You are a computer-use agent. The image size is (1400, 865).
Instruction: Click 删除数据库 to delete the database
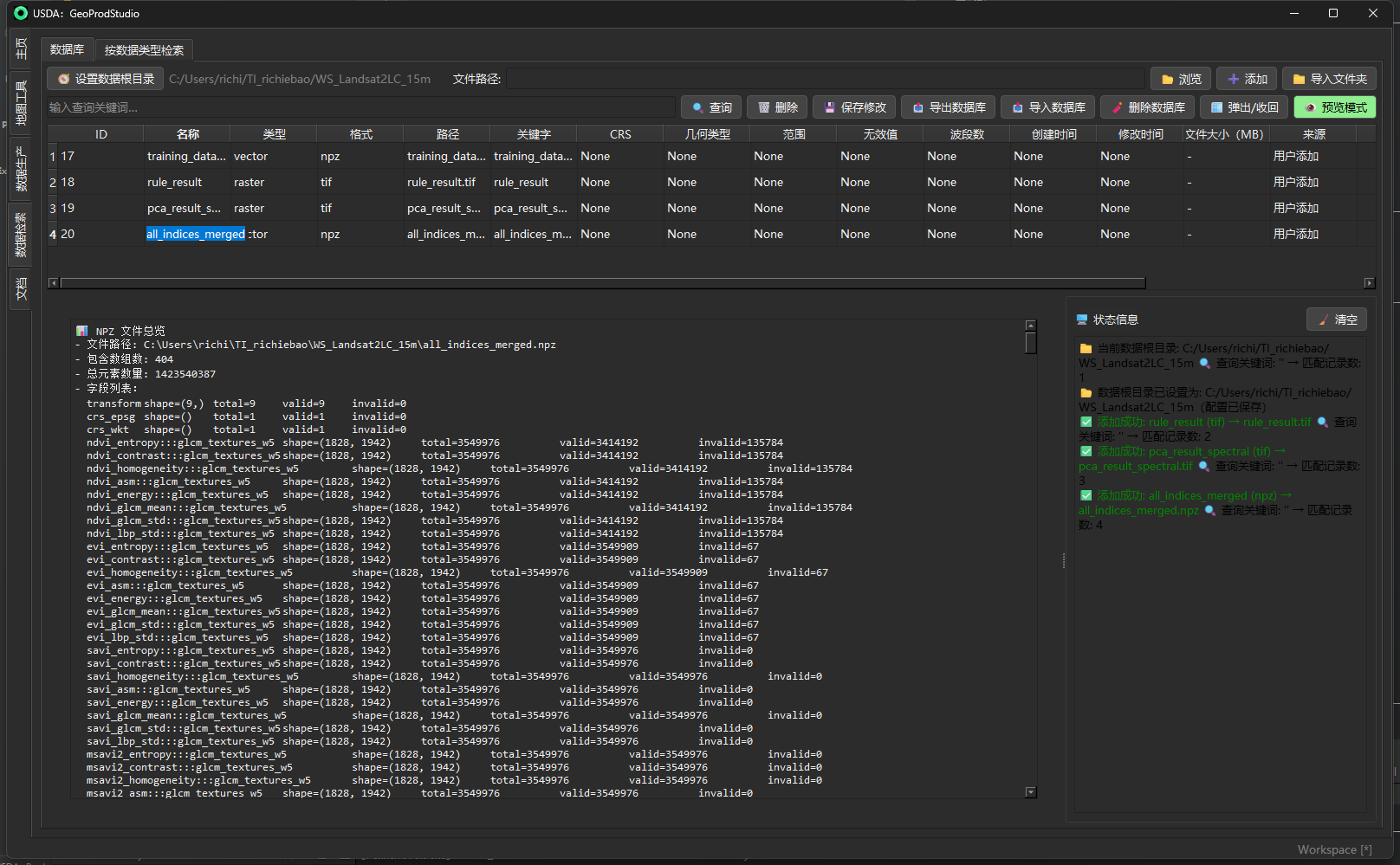[x=1147, y=107]
